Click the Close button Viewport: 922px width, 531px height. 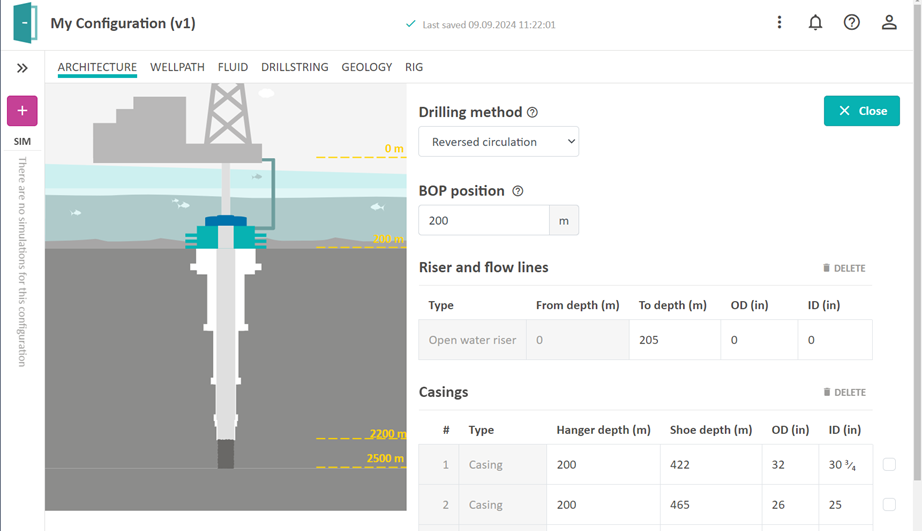pos(861,111)
